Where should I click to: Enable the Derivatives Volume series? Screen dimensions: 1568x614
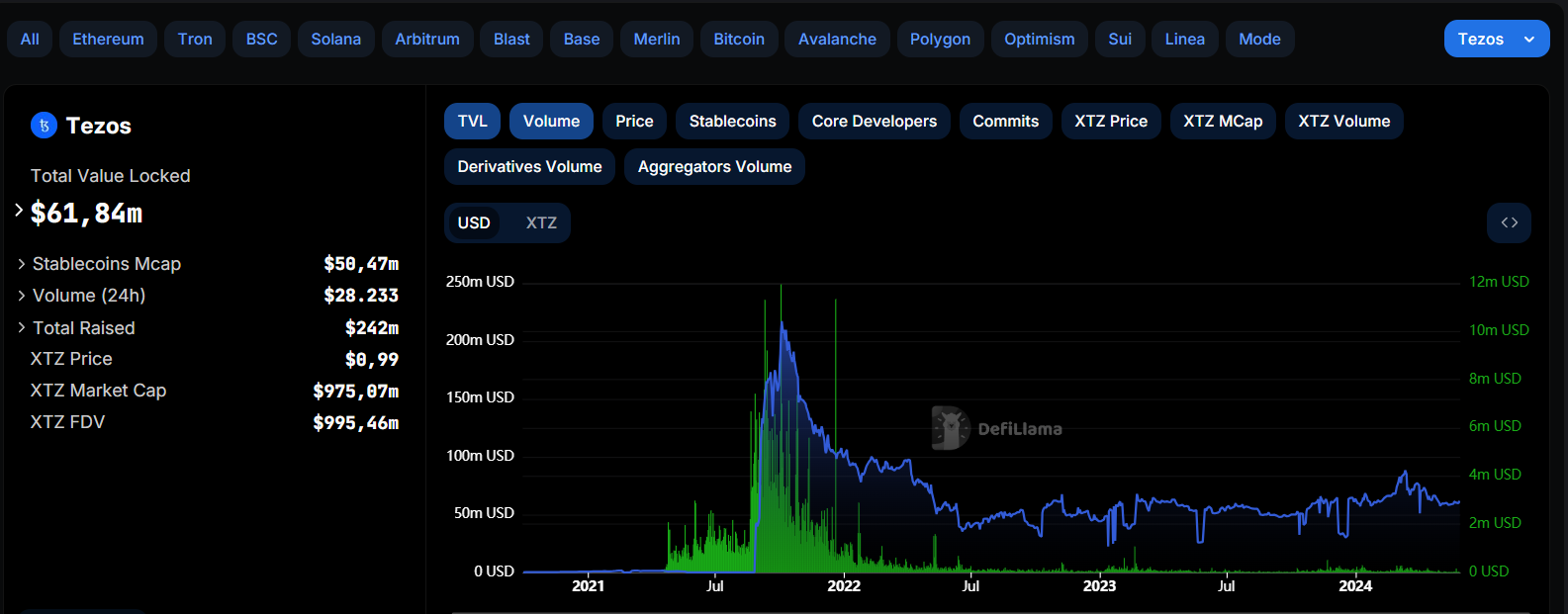tap(529, 166)
